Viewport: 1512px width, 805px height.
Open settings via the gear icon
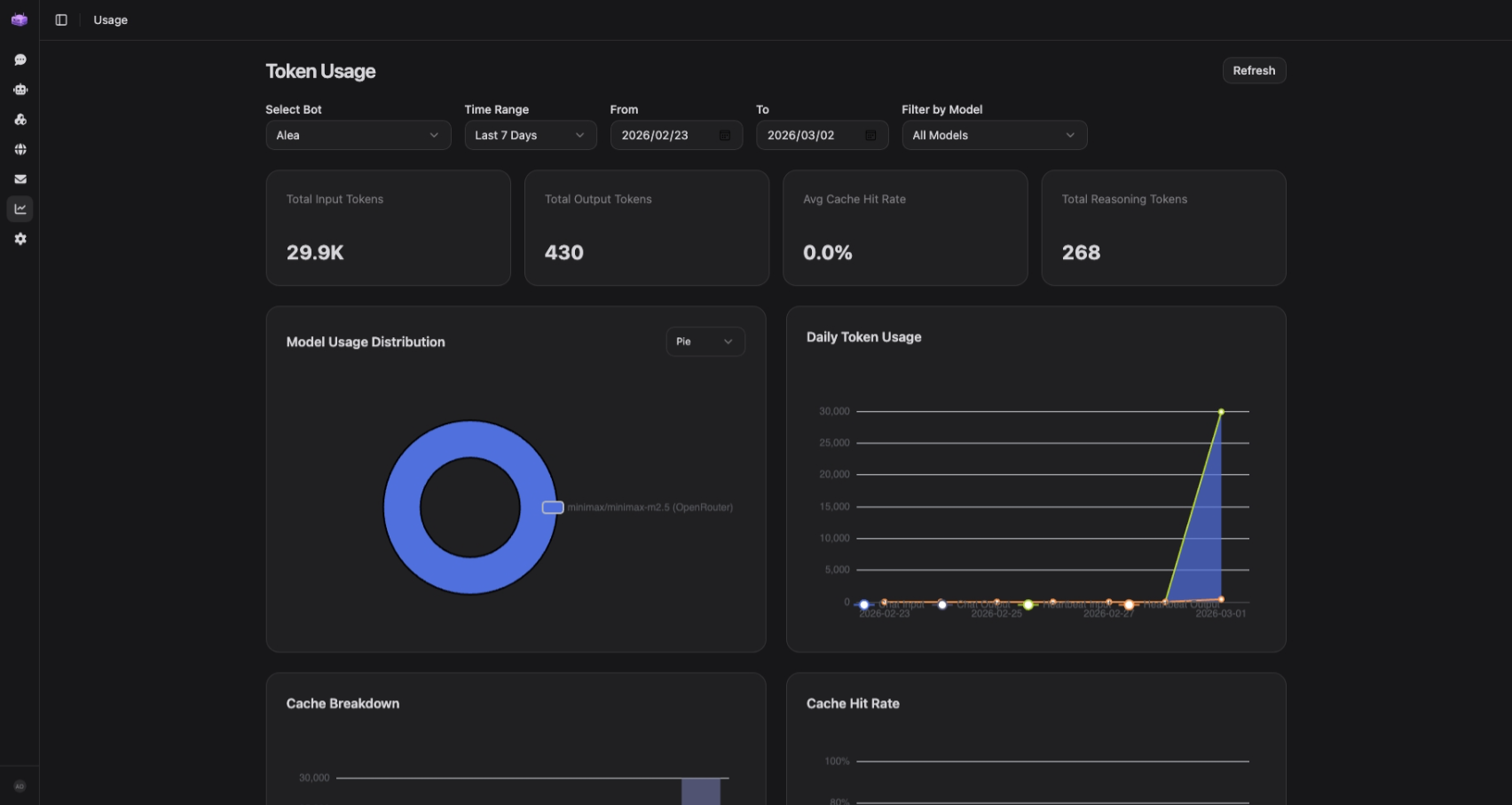point(20,239)
